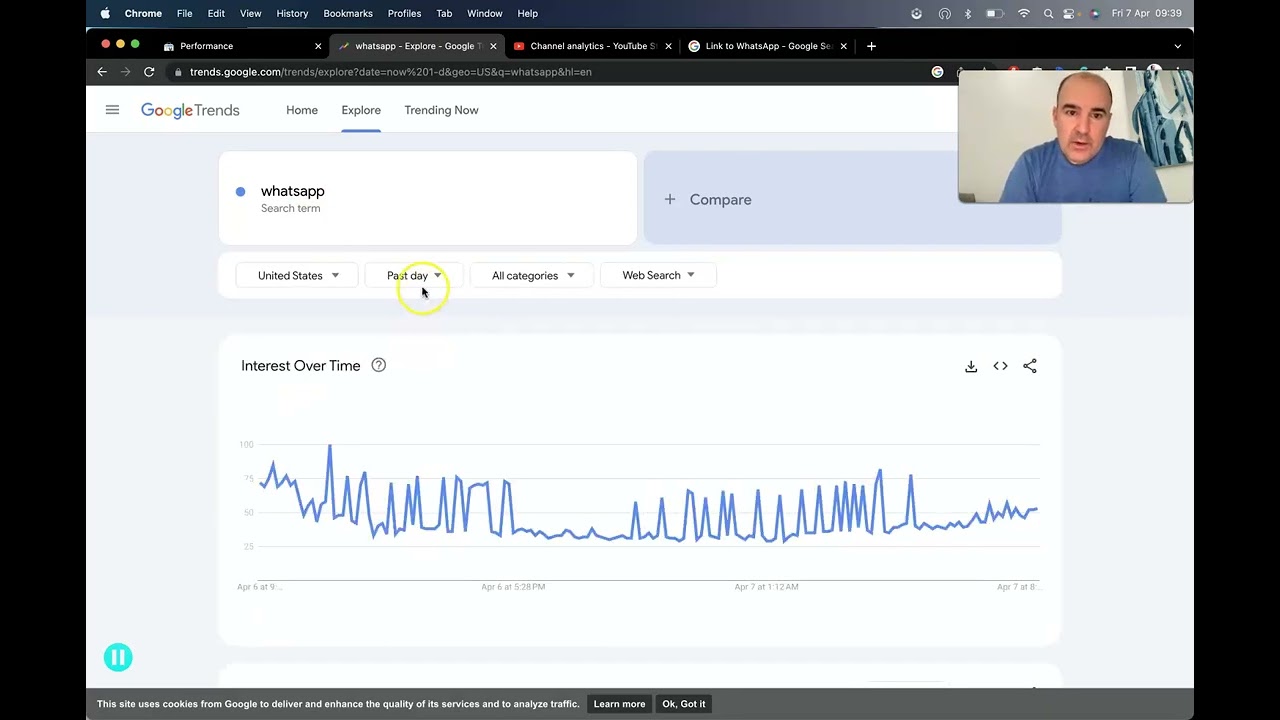Open the Window menu
The height and width of the screenshot is (720, 1280).
point(485,13)
